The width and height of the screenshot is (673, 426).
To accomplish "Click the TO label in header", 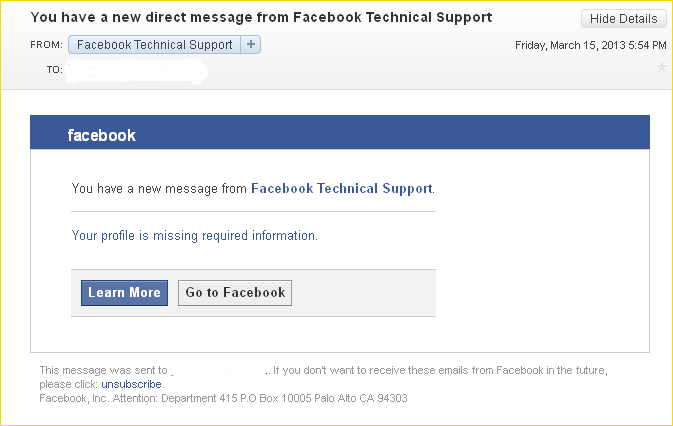I will point(55,69).
